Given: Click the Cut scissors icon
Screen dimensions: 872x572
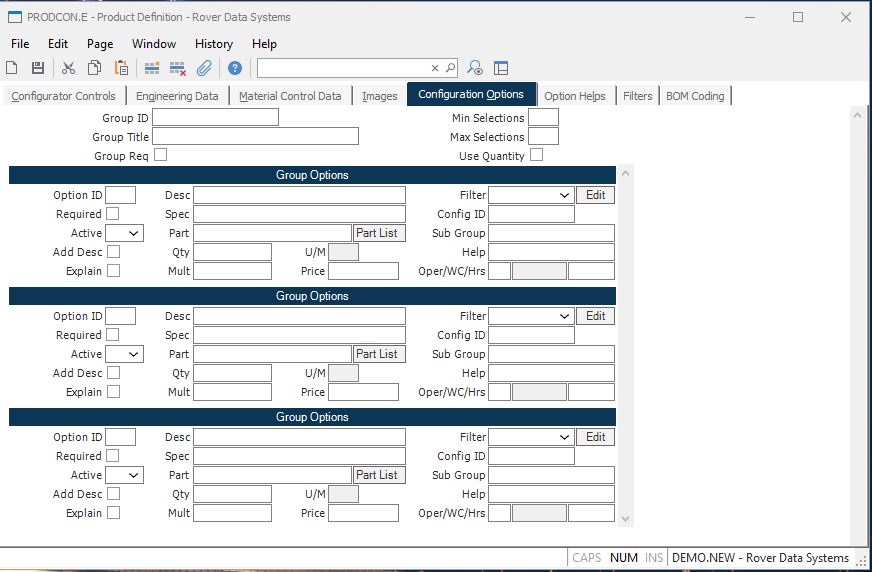Looking at the screenshot, I should (x=68, y=68).
